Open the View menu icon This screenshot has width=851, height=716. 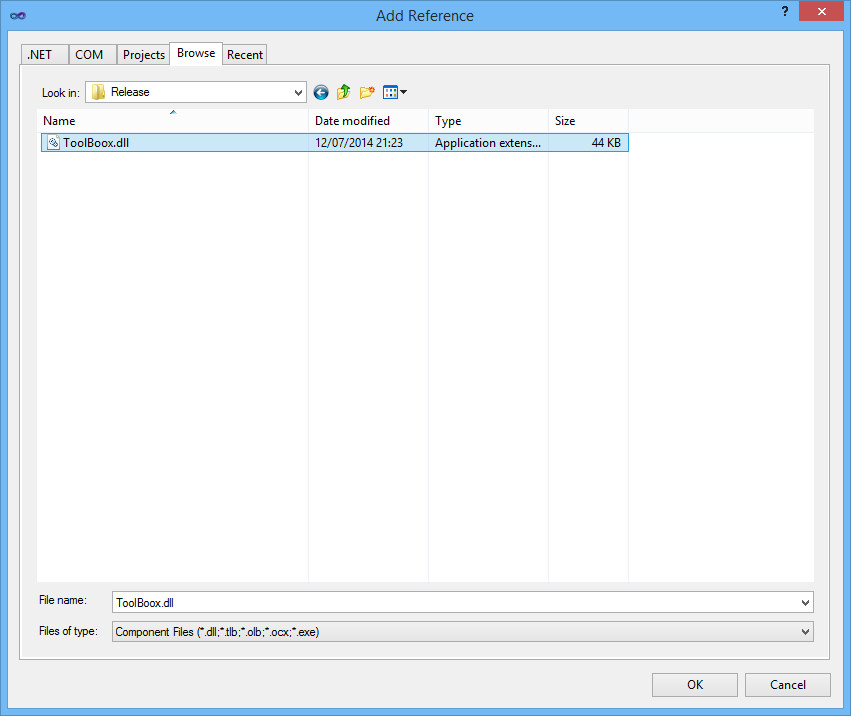pyautogui.click(x=394, y=92)
